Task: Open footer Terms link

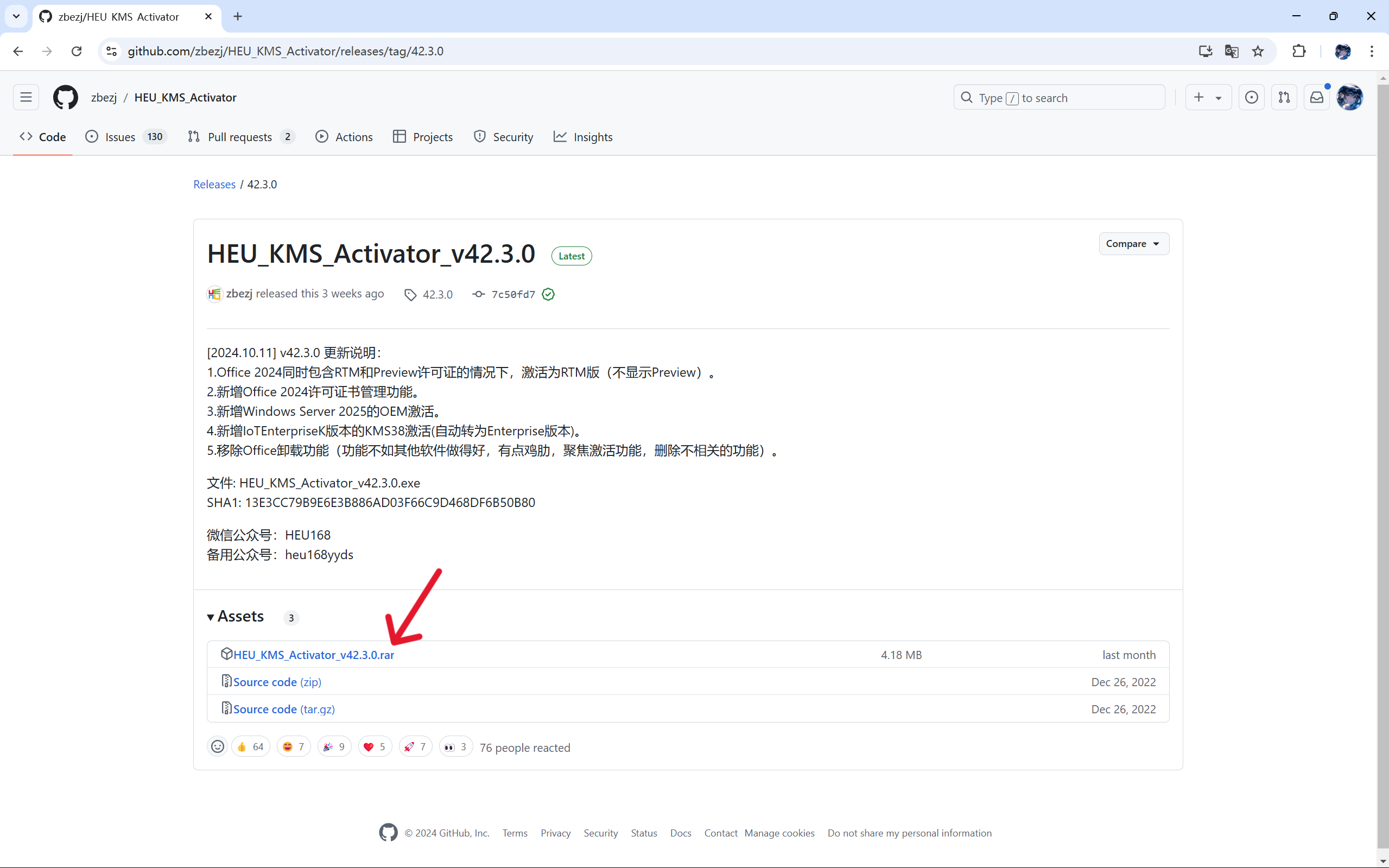Action: [x=515, y=833]
